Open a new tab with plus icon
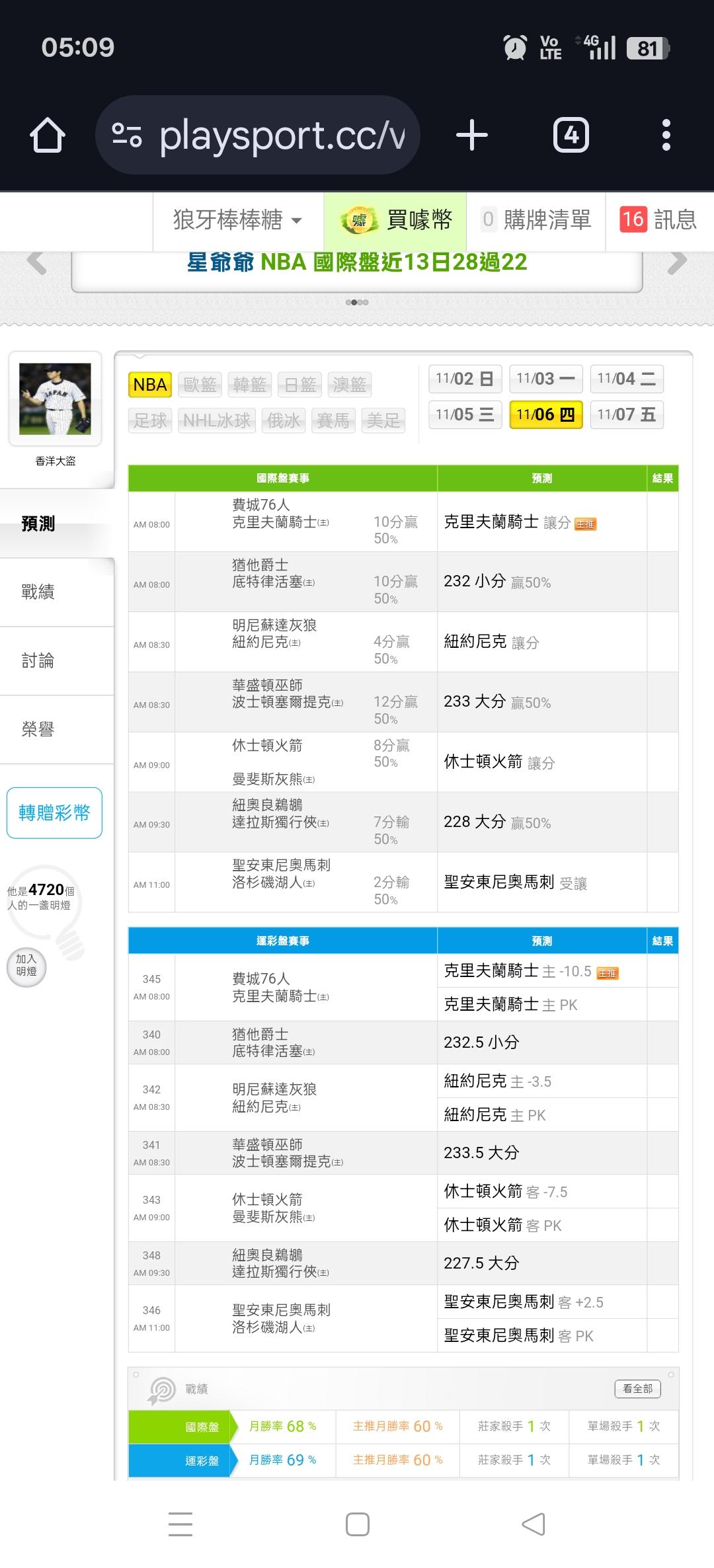The image size is (714, 1568). coord(471,136)
